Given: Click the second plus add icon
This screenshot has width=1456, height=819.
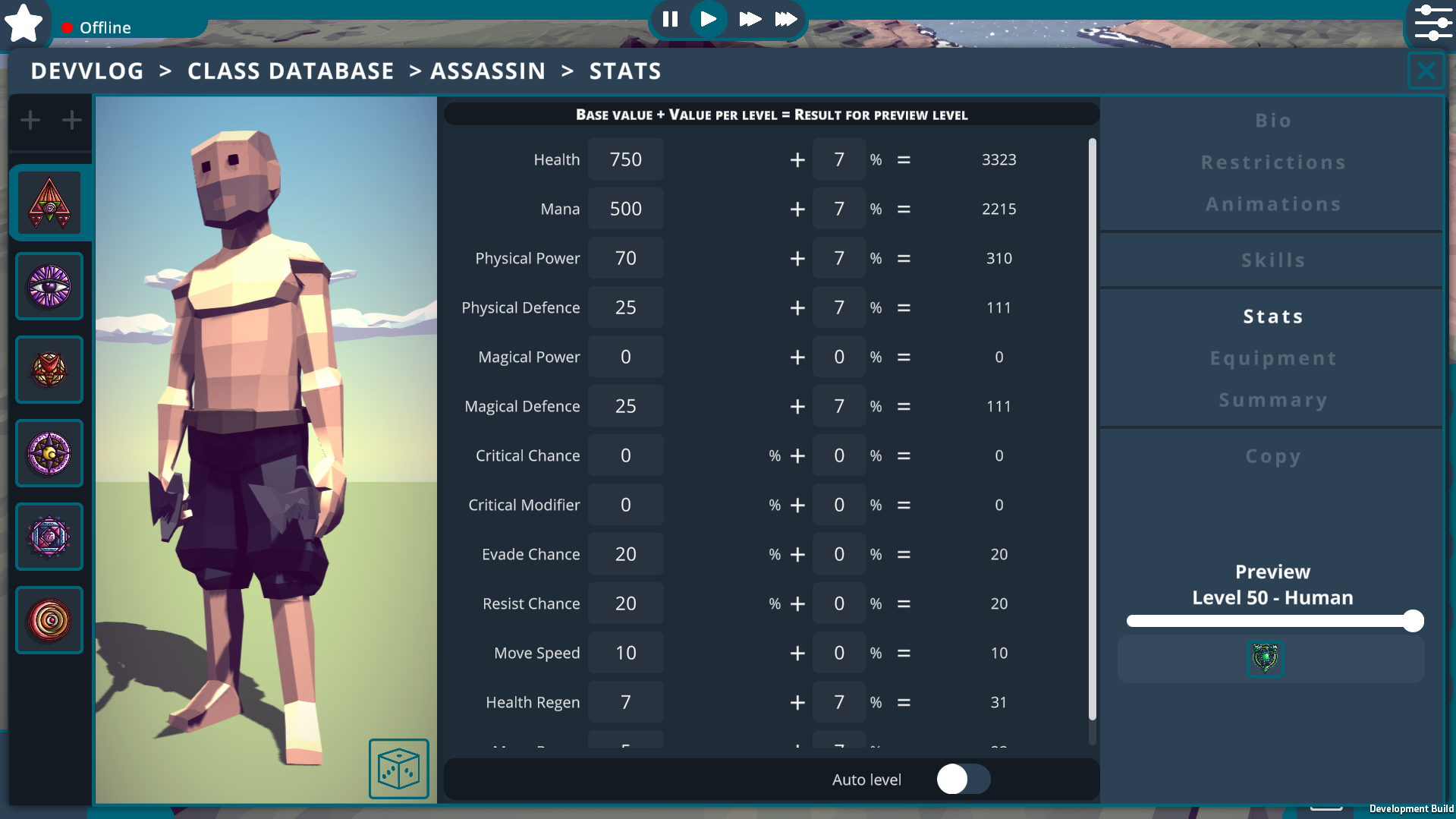Looking at the screenshot, I should pyautogui.click(x=72, y=120).
